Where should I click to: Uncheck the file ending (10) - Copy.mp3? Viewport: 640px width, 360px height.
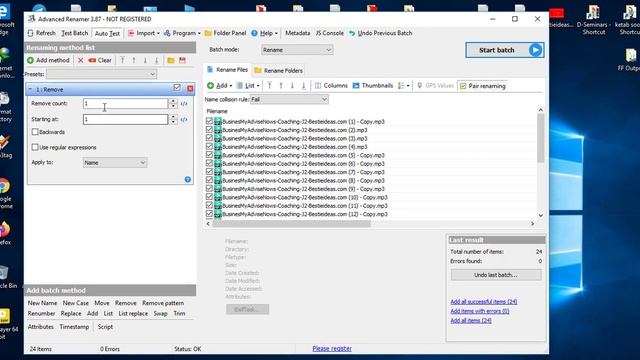click(x=209, y=197)
